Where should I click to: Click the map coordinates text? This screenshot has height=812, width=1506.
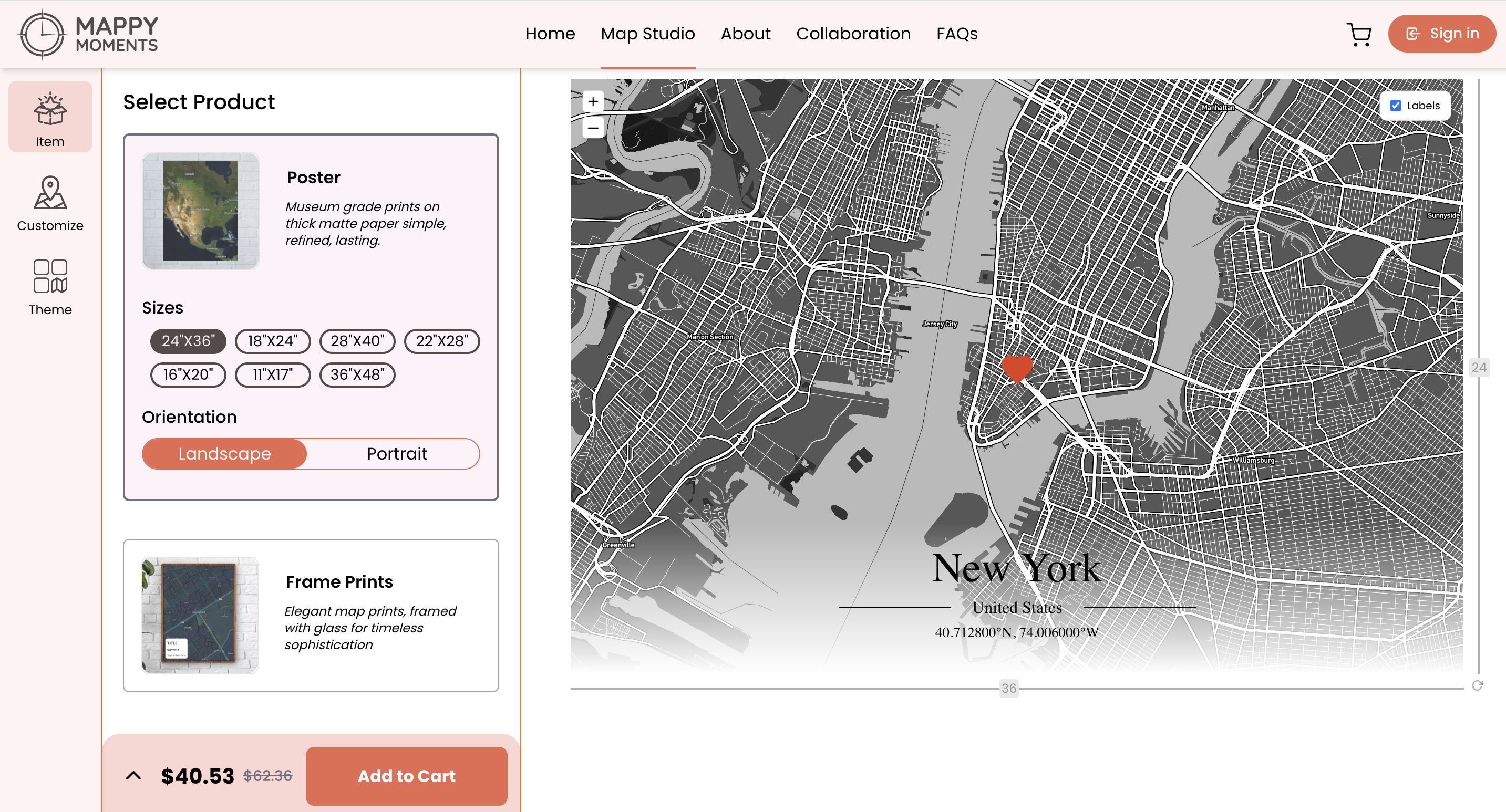pyautogui.click(x=1017, y=633)
